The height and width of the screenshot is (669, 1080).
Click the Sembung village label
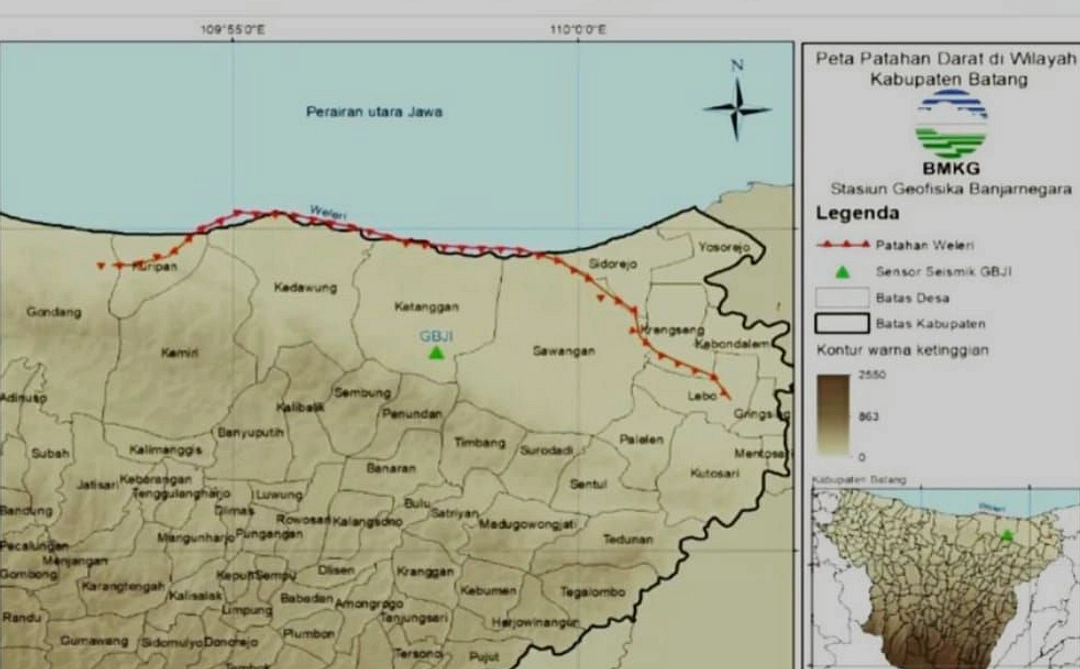point(362,393)
